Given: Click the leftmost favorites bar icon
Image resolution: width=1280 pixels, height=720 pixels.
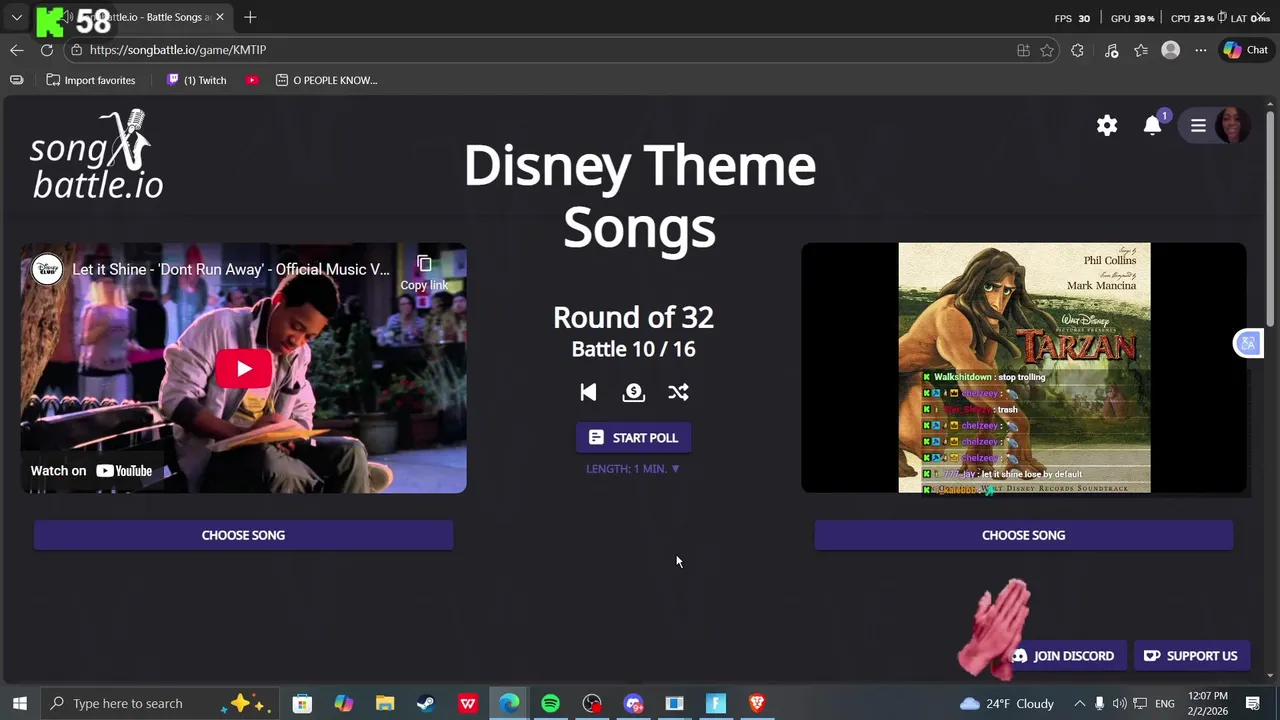Looking at the screenshot, I should tap(16, 80).
